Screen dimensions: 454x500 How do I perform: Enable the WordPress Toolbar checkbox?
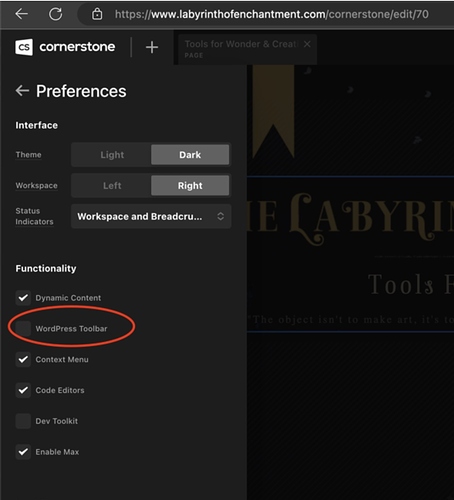pyautogui.click(x=23, y=329)
